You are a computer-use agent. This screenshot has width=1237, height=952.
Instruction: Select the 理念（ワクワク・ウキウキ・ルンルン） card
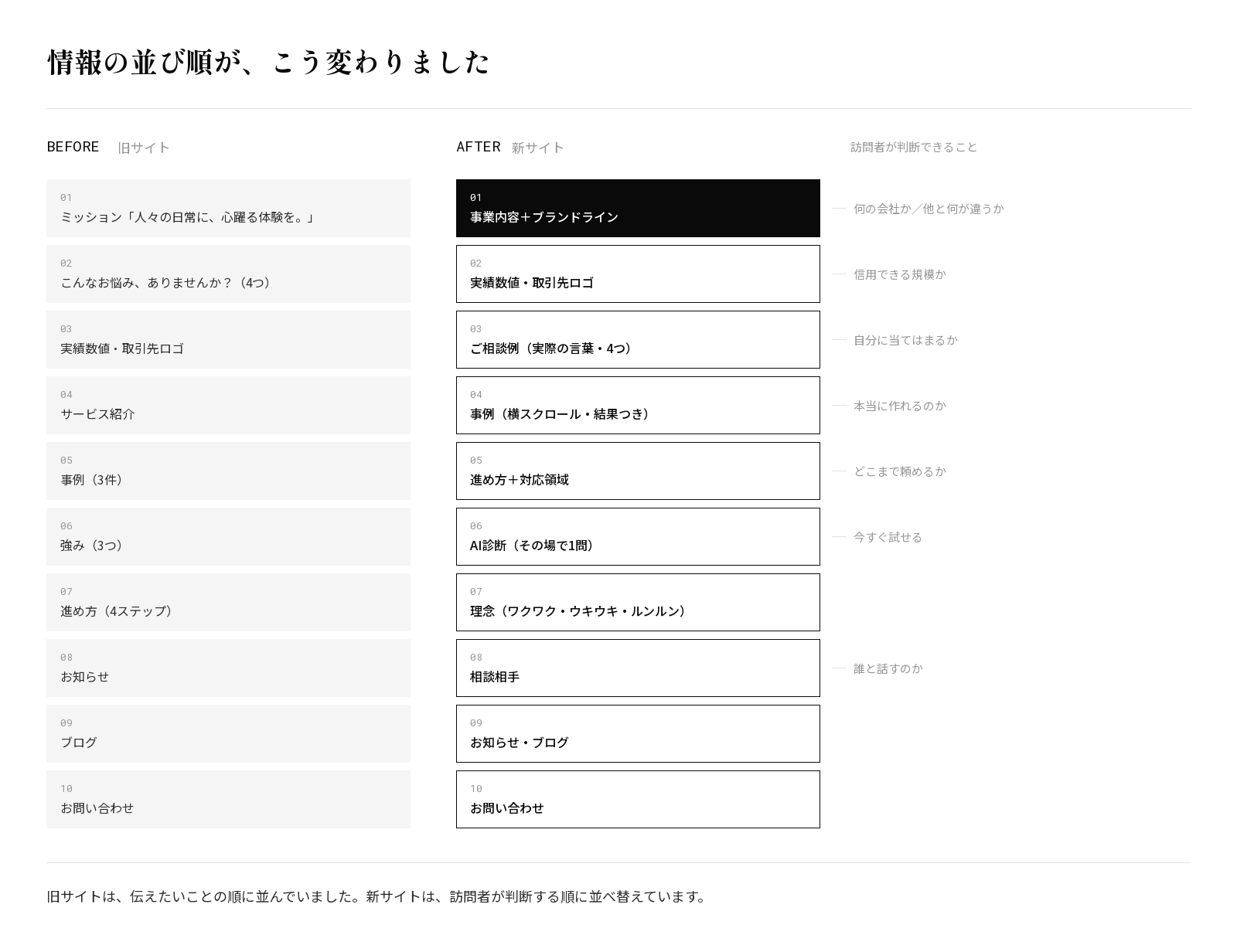coord(638,602)
